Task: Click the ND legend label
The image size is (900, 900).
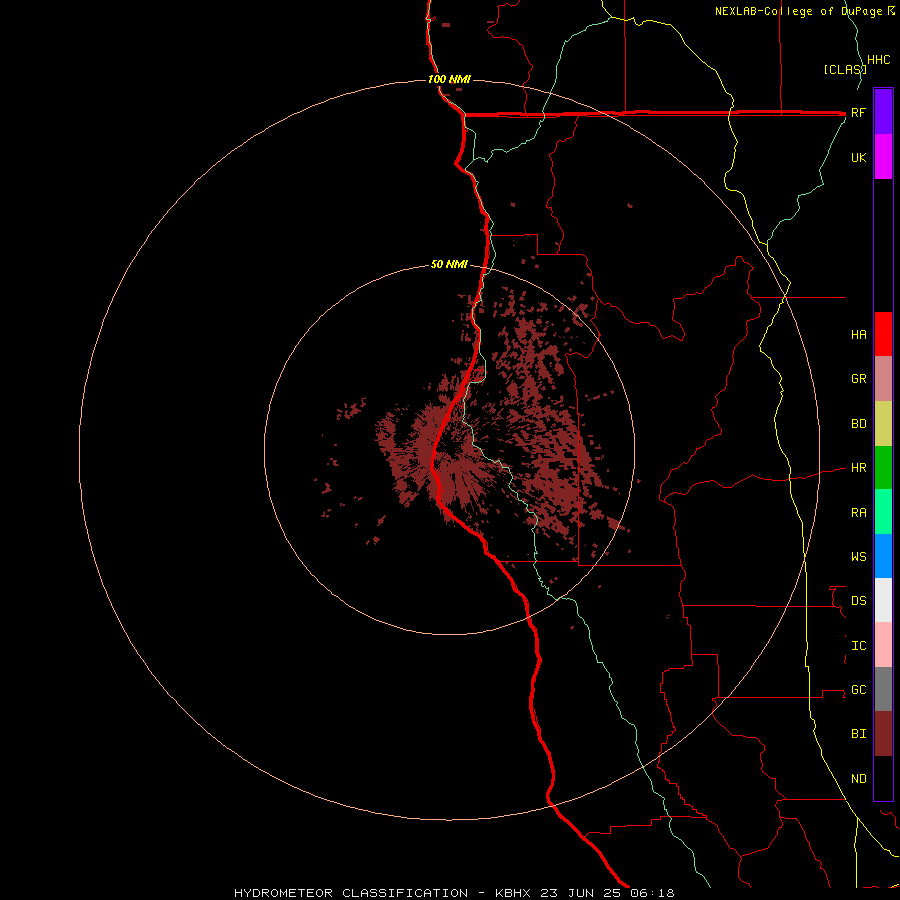Action: click(x=859, y=778)
